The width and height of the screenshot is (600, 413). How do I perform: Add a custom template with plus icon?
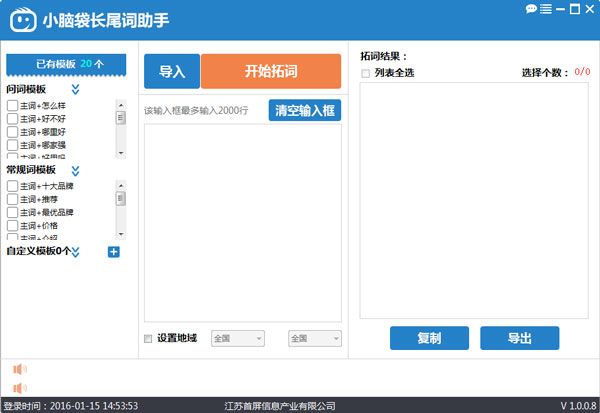114,252
